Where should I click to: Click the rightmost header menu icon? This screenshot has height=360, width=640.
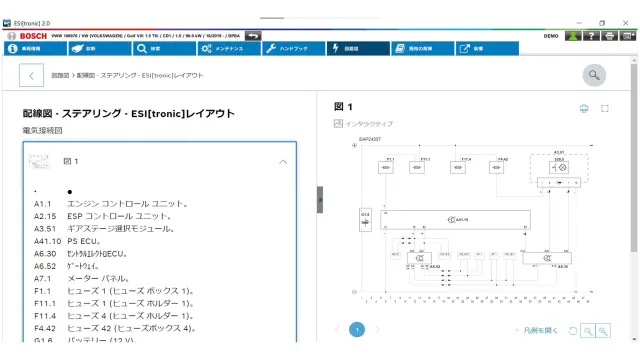[627, 36]
